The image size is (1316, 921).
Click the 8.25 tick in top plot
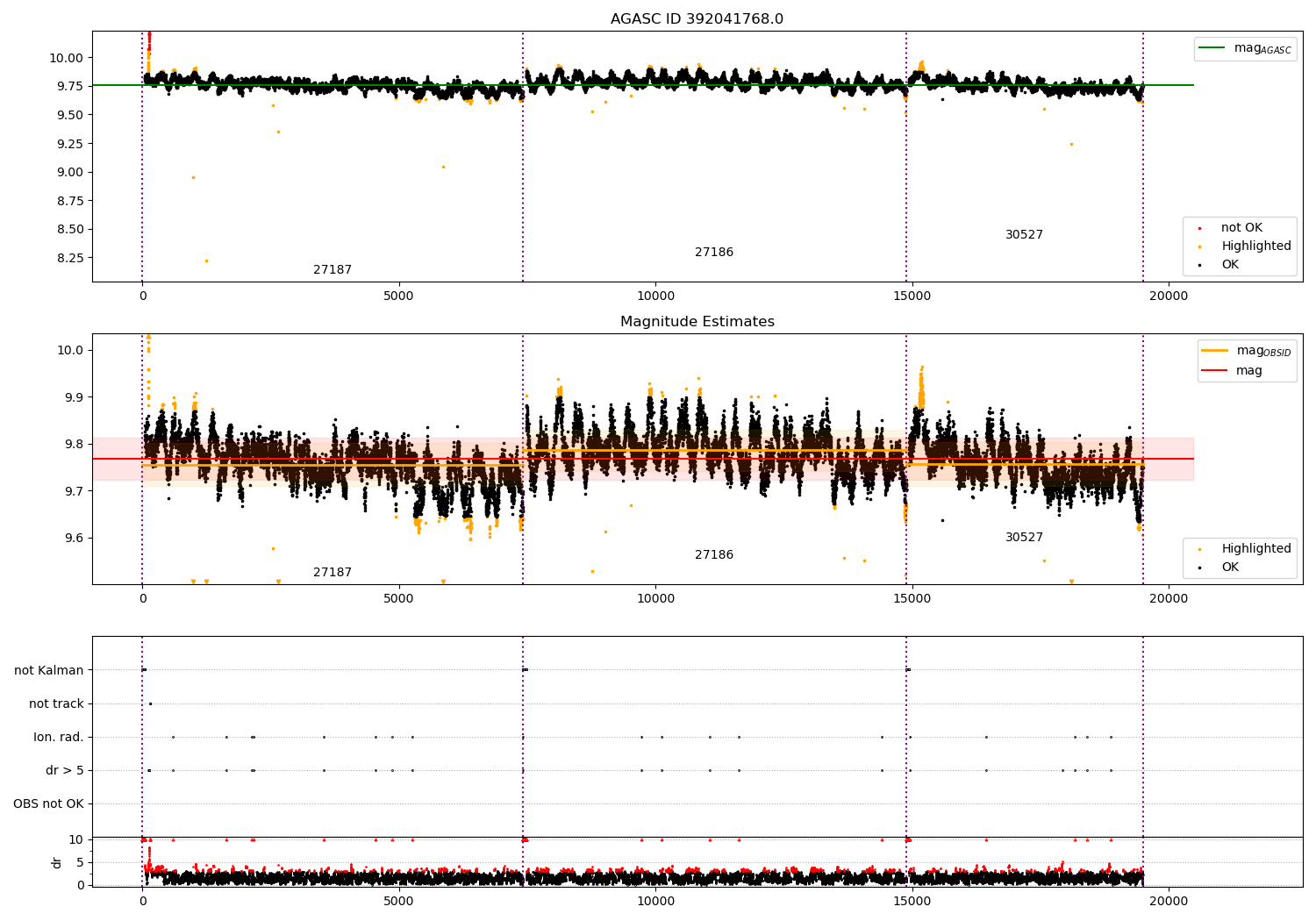point(68,258)
